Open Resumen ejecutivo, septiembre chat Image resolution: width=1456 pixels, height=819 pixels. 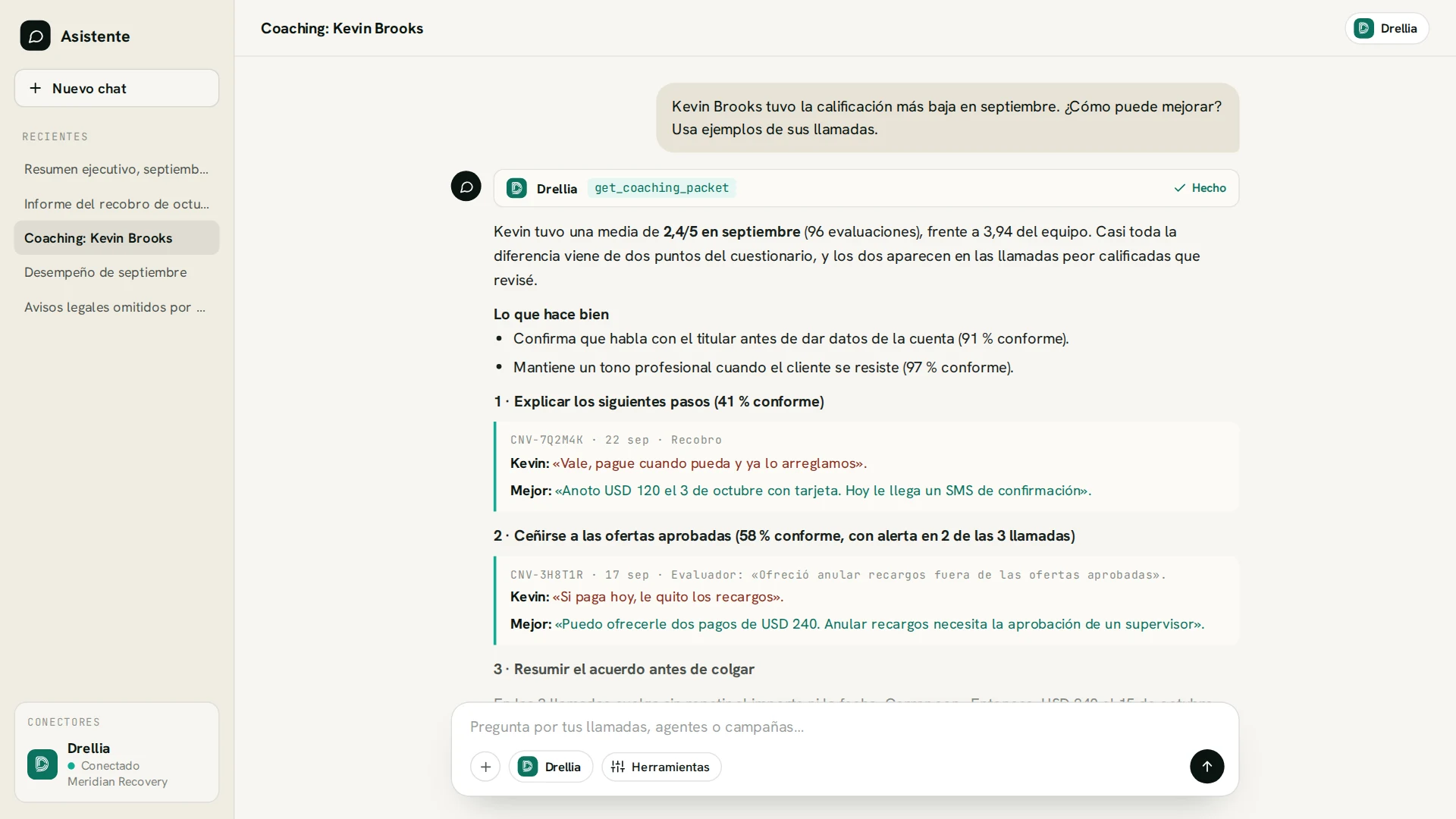117,169
